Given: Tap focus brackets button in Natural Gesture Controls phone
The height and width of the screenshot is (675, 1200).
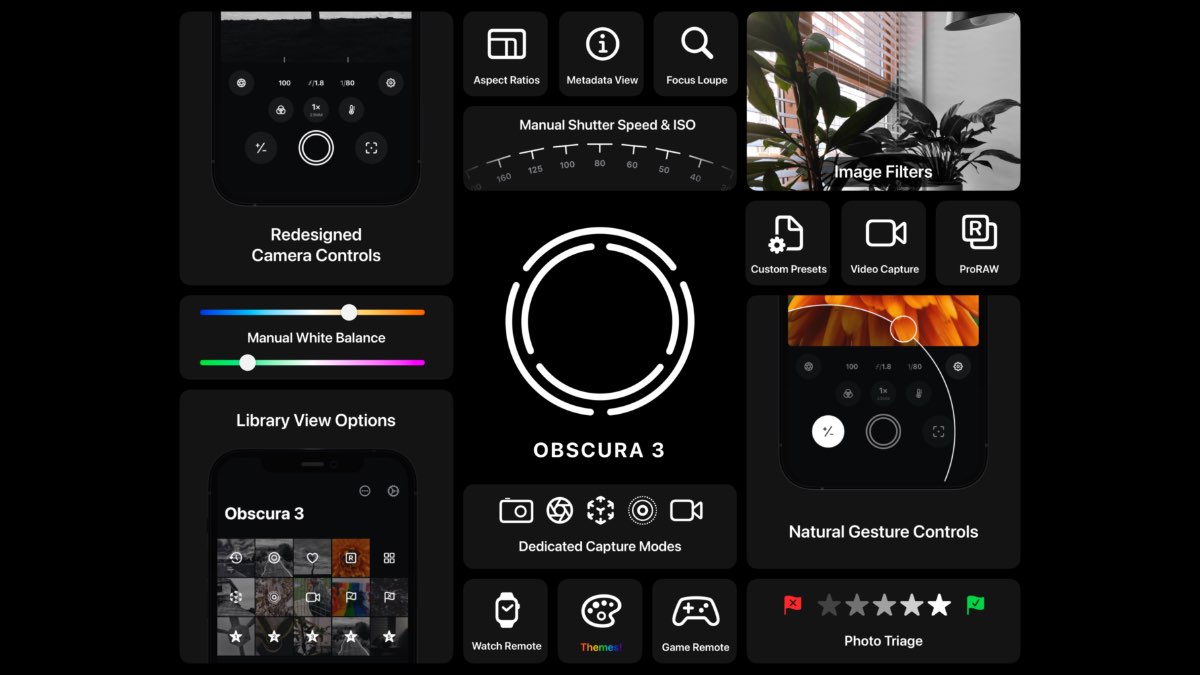Looking at the screenshot, I should [x=938, y=432].
